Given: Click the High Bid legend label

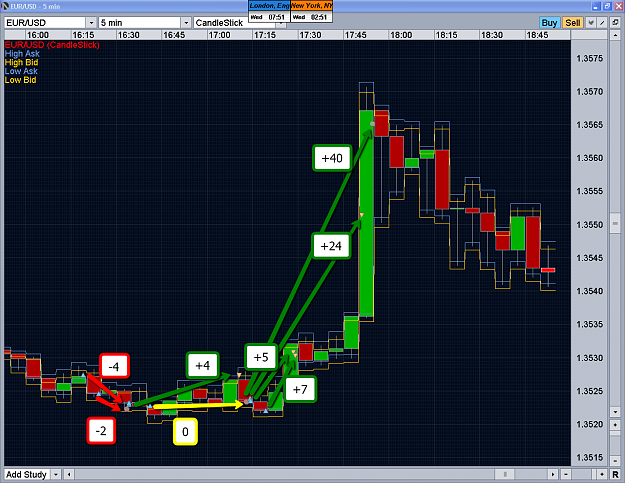Looking at the screenshot, I should click(x=22, y=63).
